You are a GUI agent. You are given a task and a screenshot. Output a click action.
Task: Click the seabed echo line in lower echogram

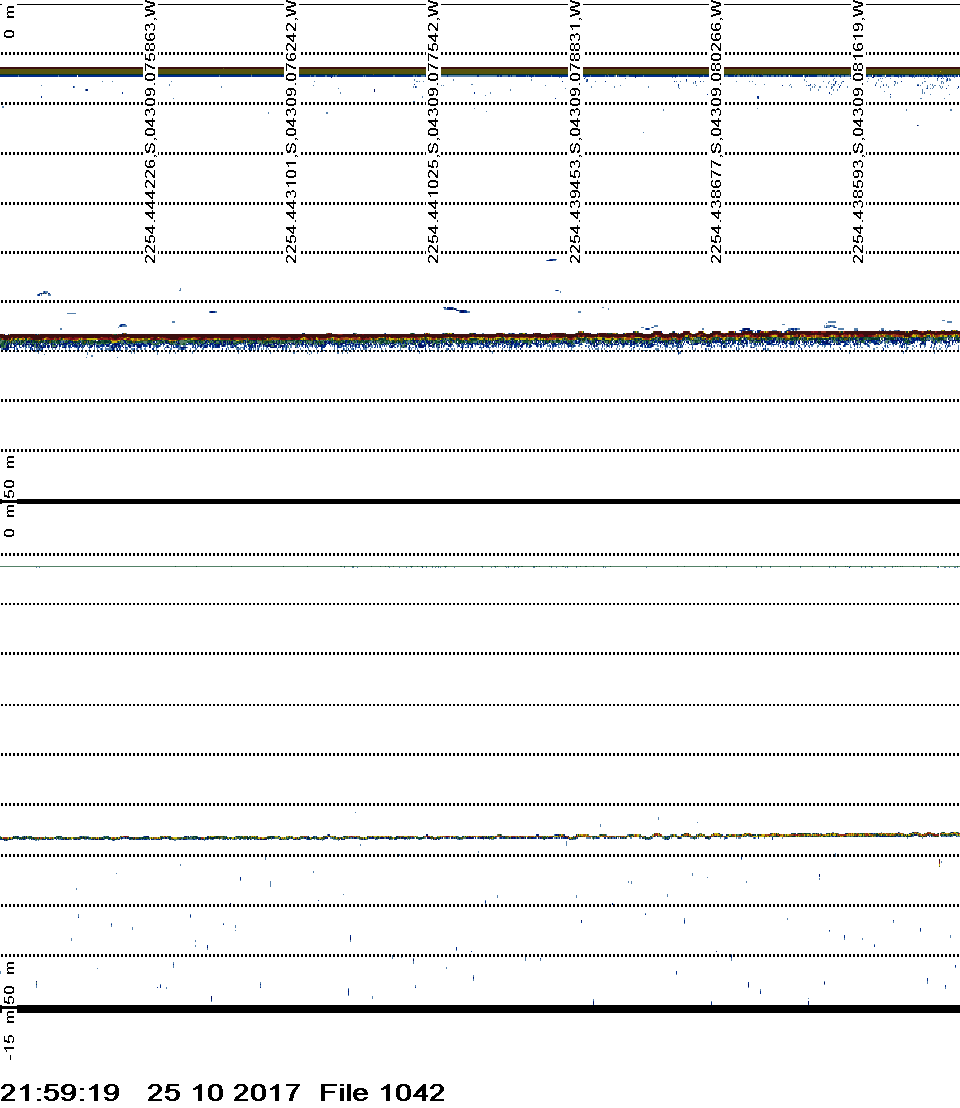tap(480, 837)
